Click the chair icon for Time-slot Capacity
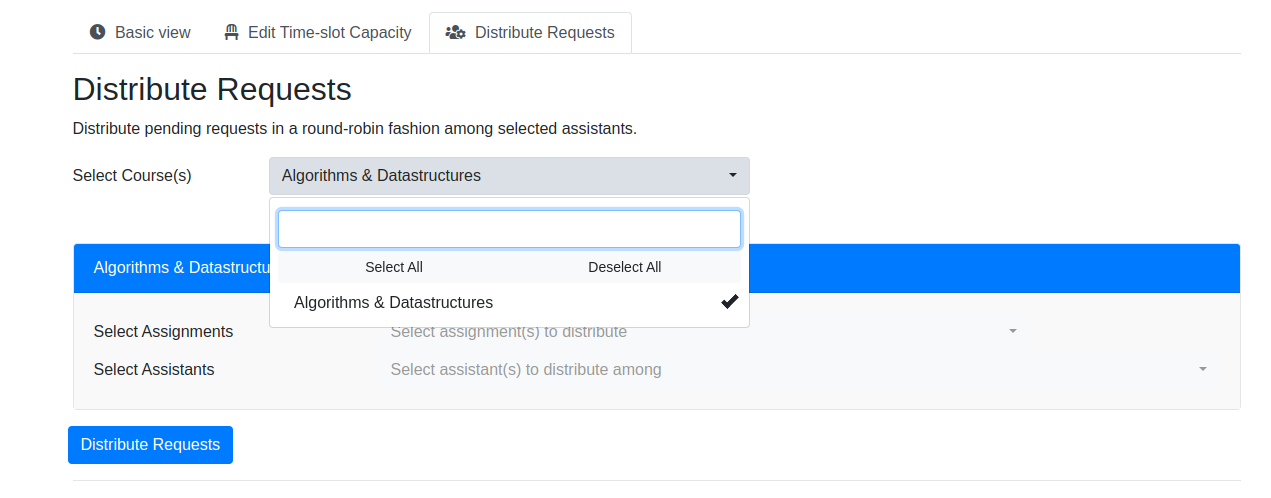Screen dimensions: 1271x498 point(231,32)
